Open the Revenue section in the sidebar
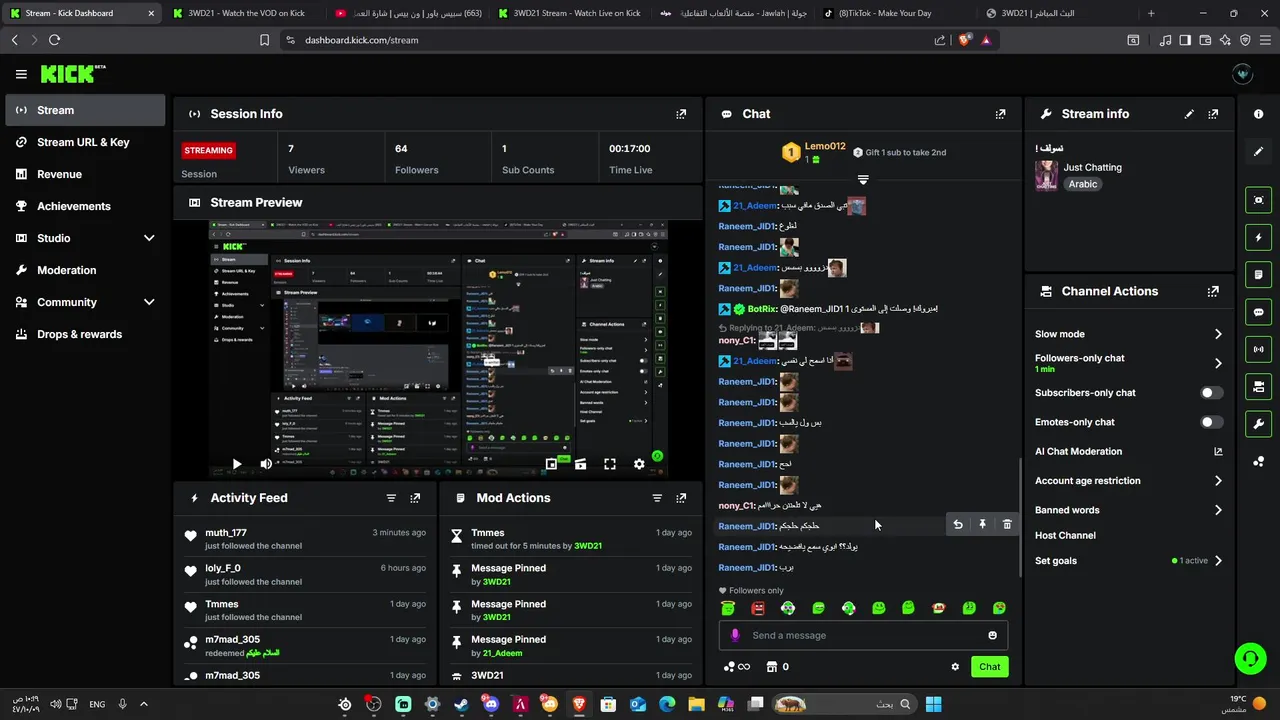Screen dimensions: 1280x720 pos(85,174)
